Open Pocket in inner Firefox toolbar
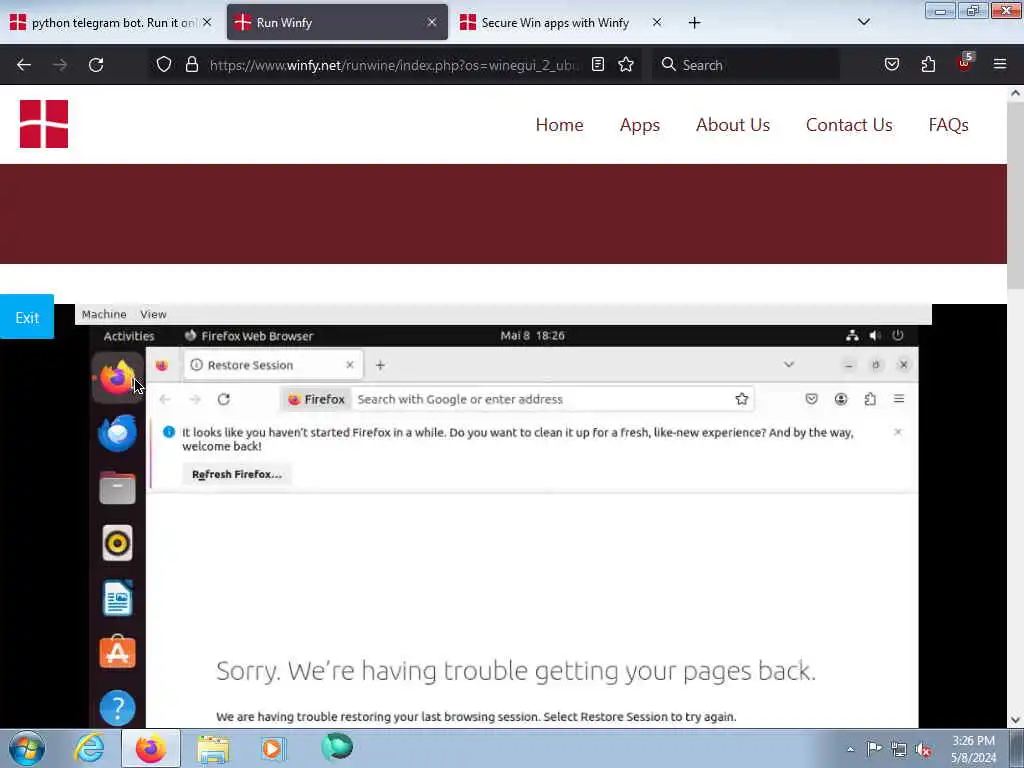The image size is (1024, 768). (x=811, y=399)
